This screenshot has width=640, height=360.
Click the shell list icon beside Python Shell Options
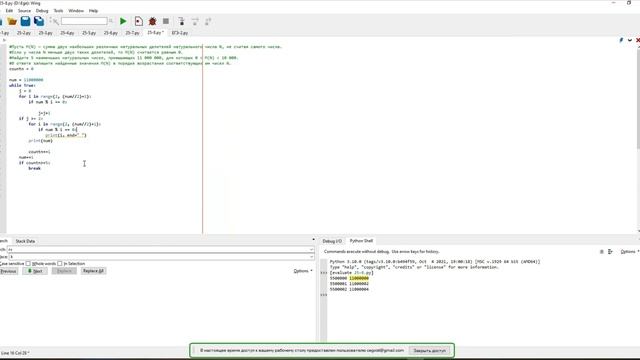pyautogui.click(x=610, y=252)
